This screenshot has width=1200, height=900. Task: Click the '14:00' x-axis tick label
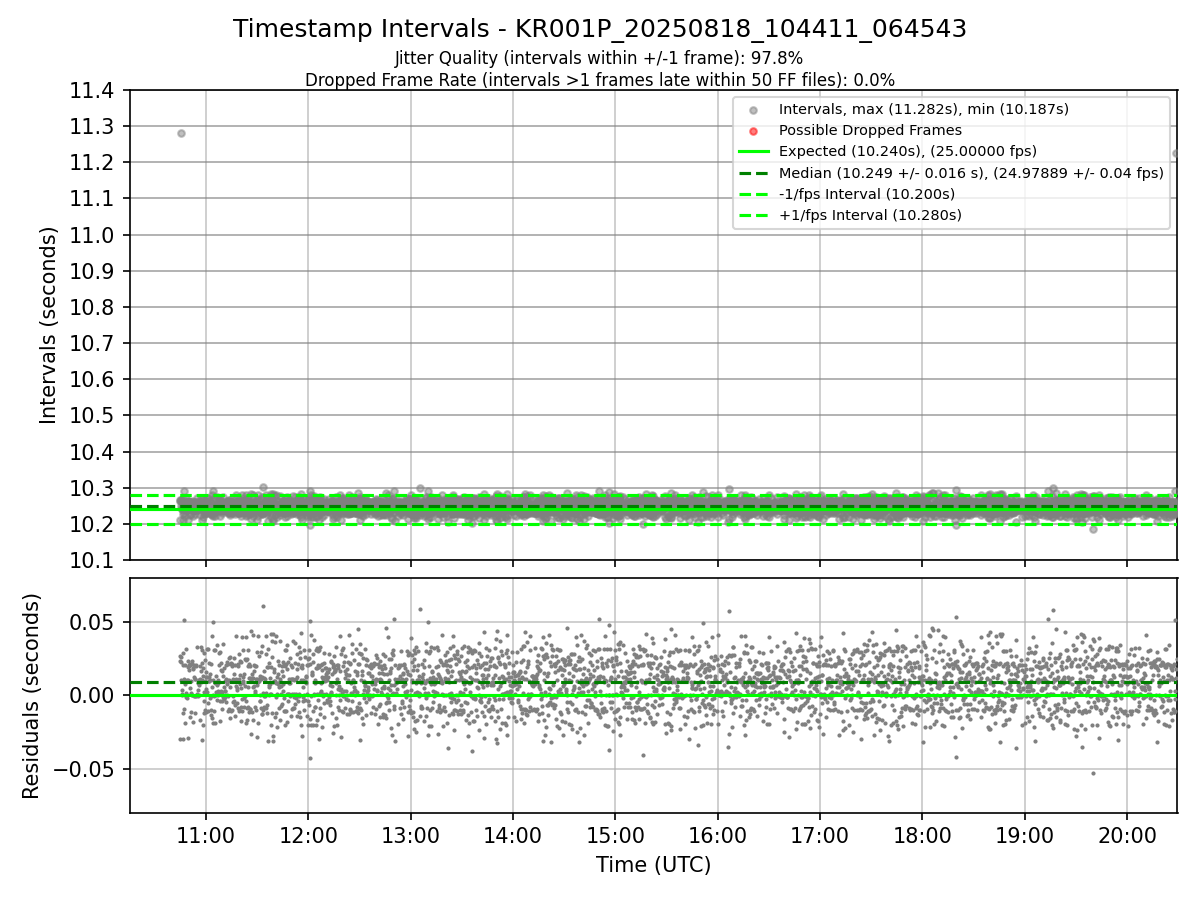pyautogui.click(x=513, y=834)
